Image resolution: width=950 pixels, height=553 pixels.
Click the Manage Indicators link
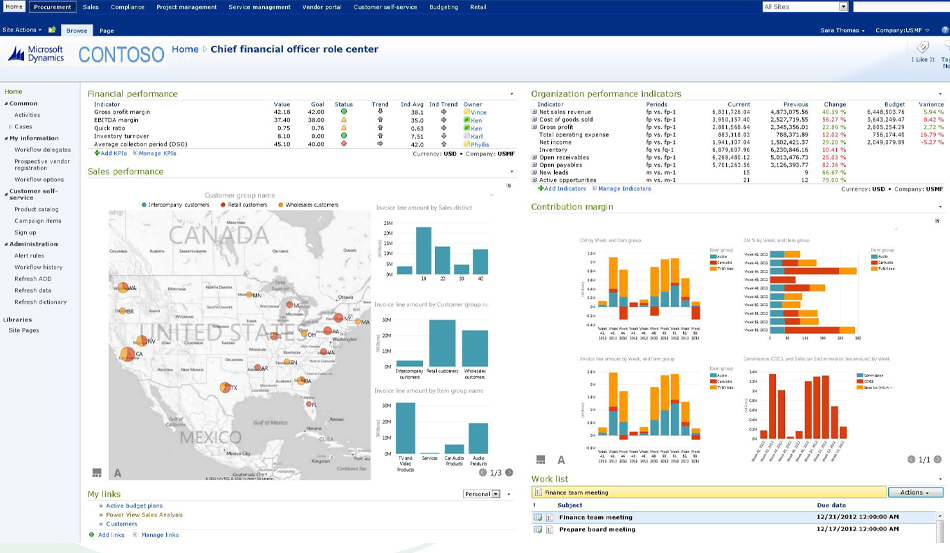(626, 188)
